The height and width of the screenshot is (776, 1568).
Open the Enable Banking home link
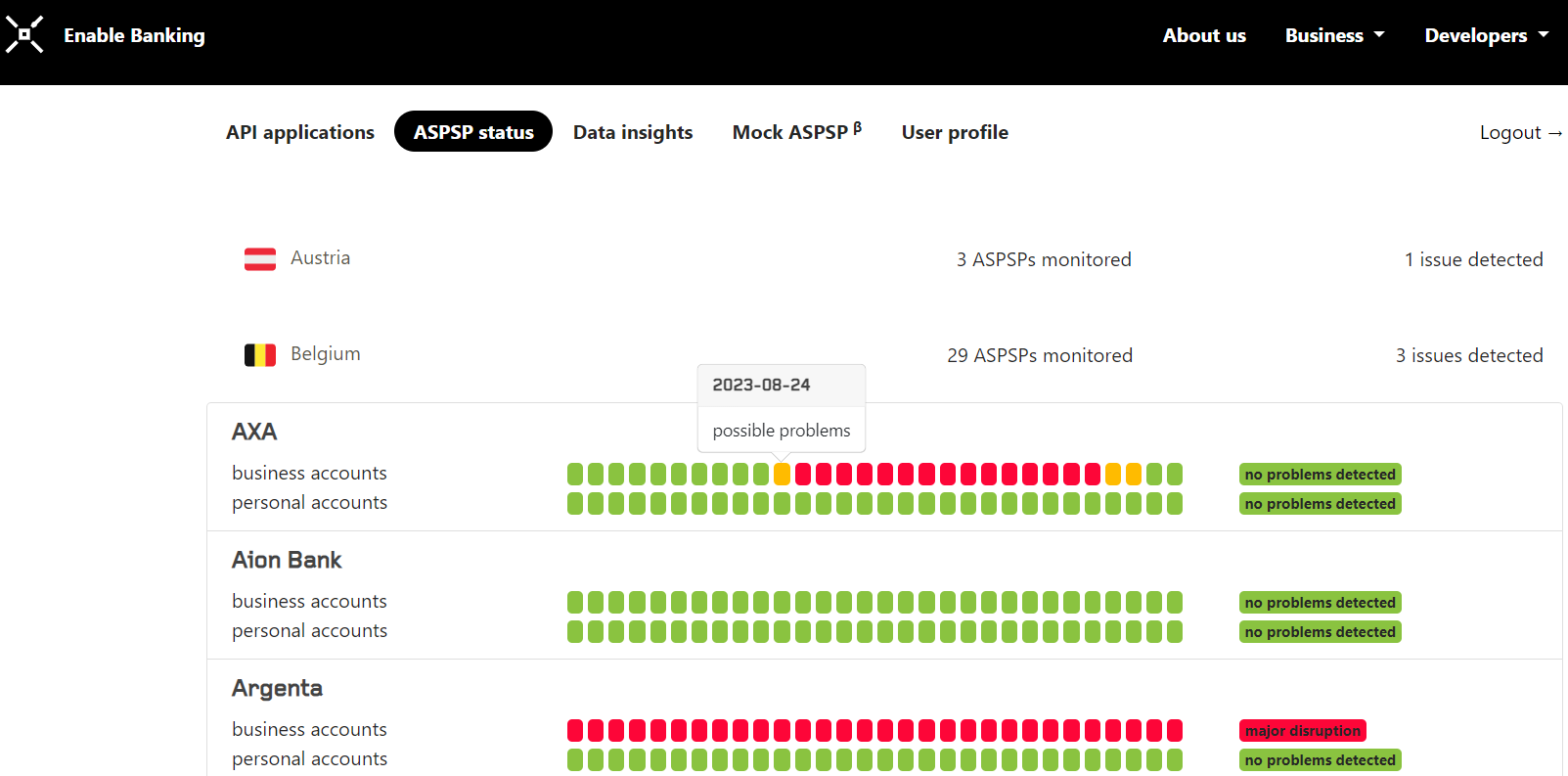(134, 35)
